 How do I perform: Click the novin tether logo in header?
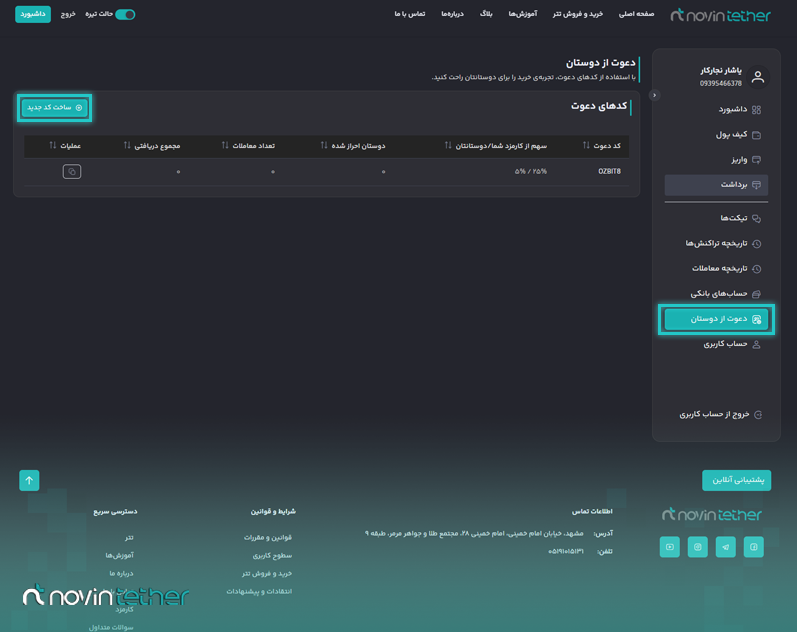click(720, 15)
